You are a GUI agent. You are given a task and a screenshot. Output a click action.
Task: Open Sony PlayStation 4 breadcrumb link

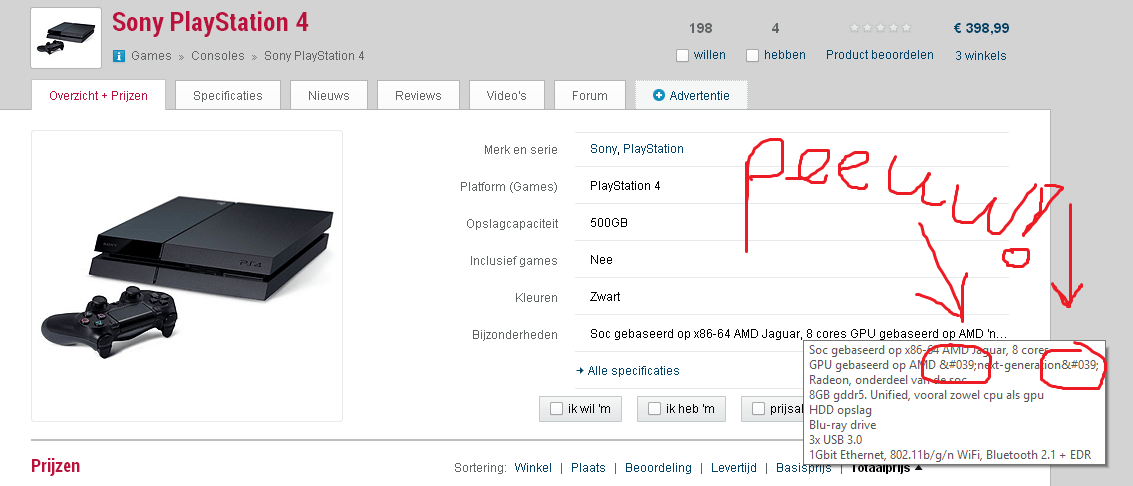pyautogui.click(x=314, y=56)
